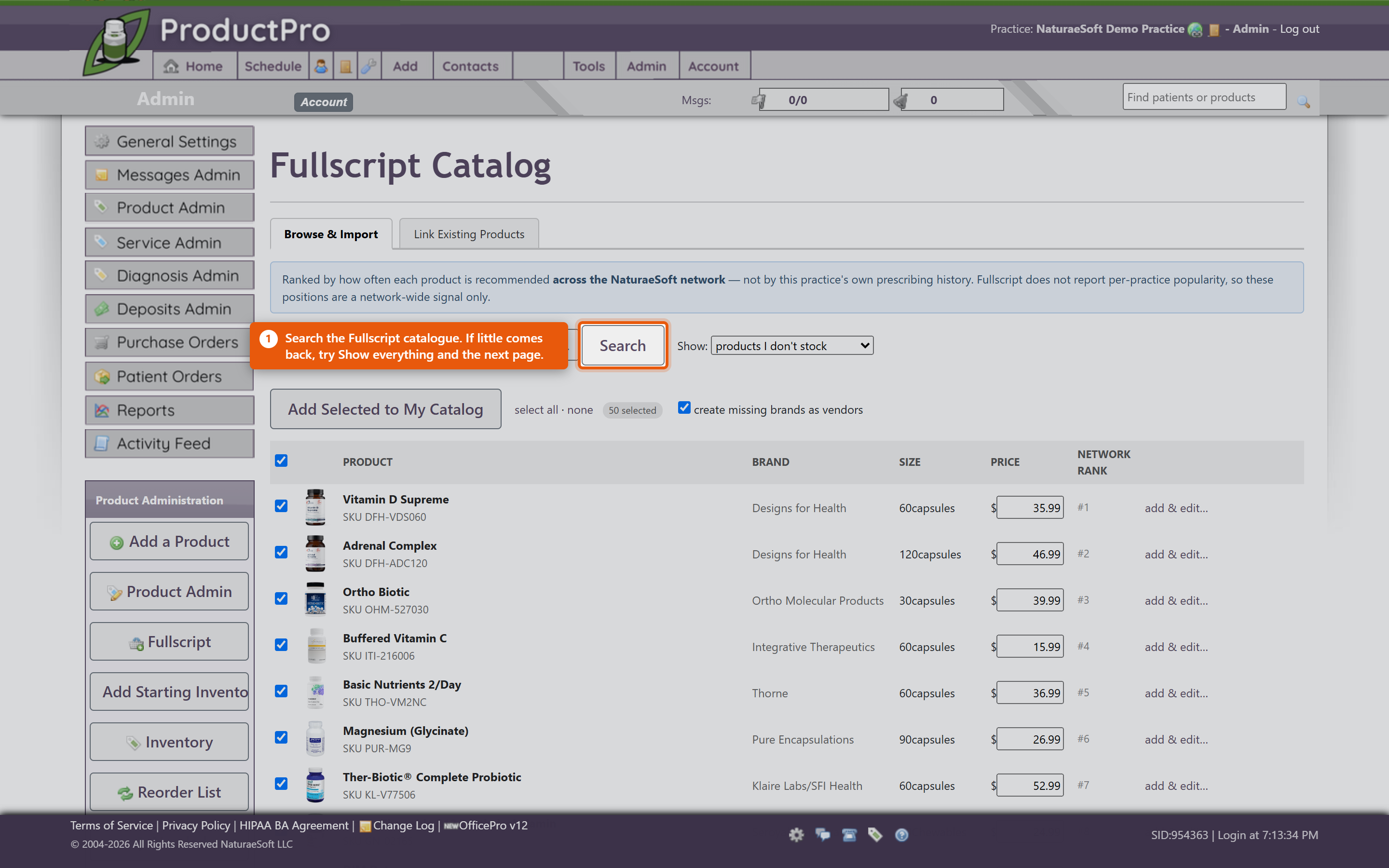Uncheck Buffered Vitamin C row checkbox

pos(281,645)
